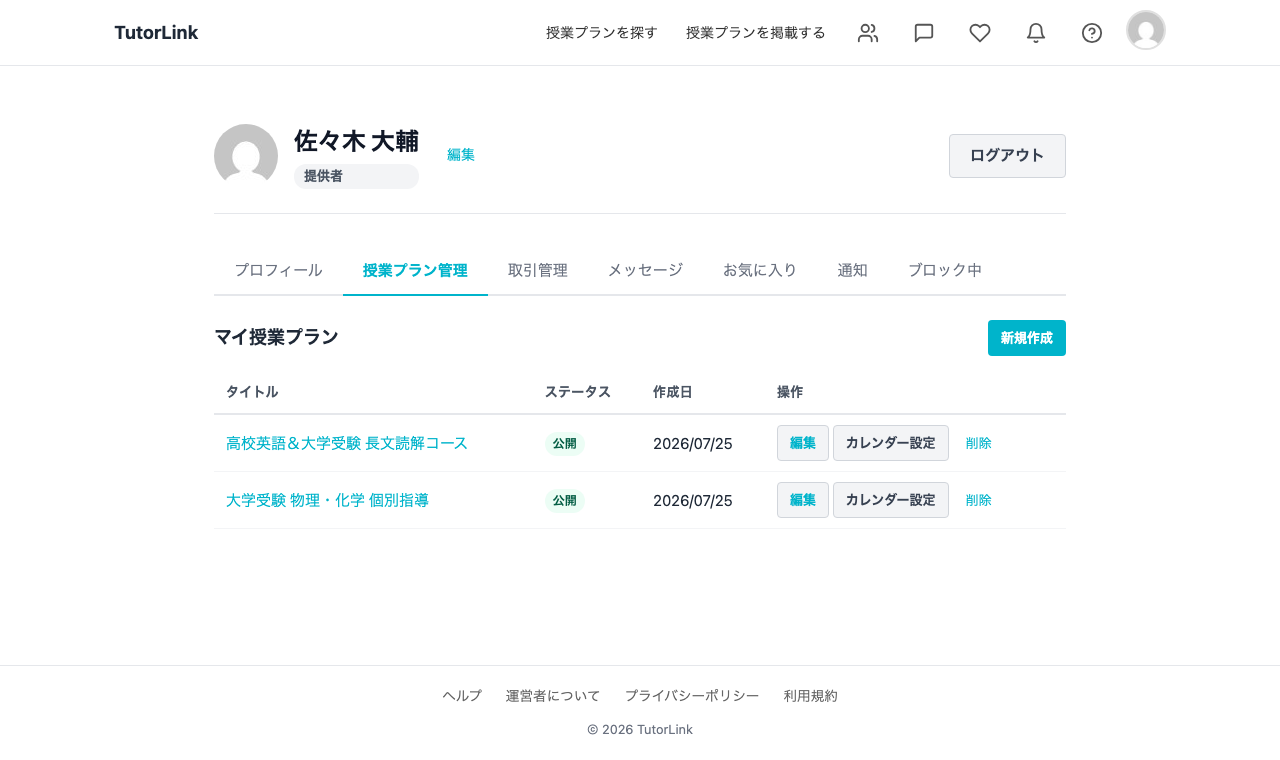1280x760 pixels.
Task: Click the 公開 status badge of 長文読解コース
Action: 565,443
